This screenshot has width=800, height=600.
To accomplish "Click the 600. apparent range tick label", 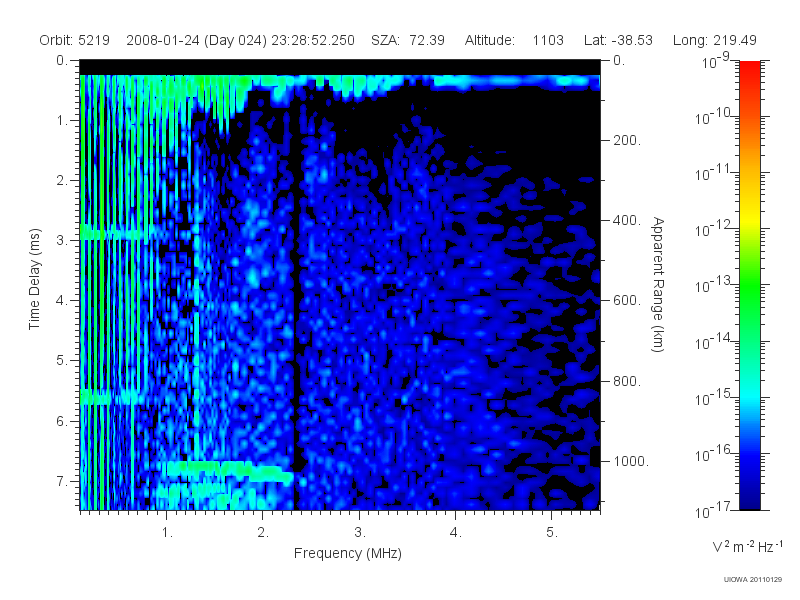I will point(627,301).
